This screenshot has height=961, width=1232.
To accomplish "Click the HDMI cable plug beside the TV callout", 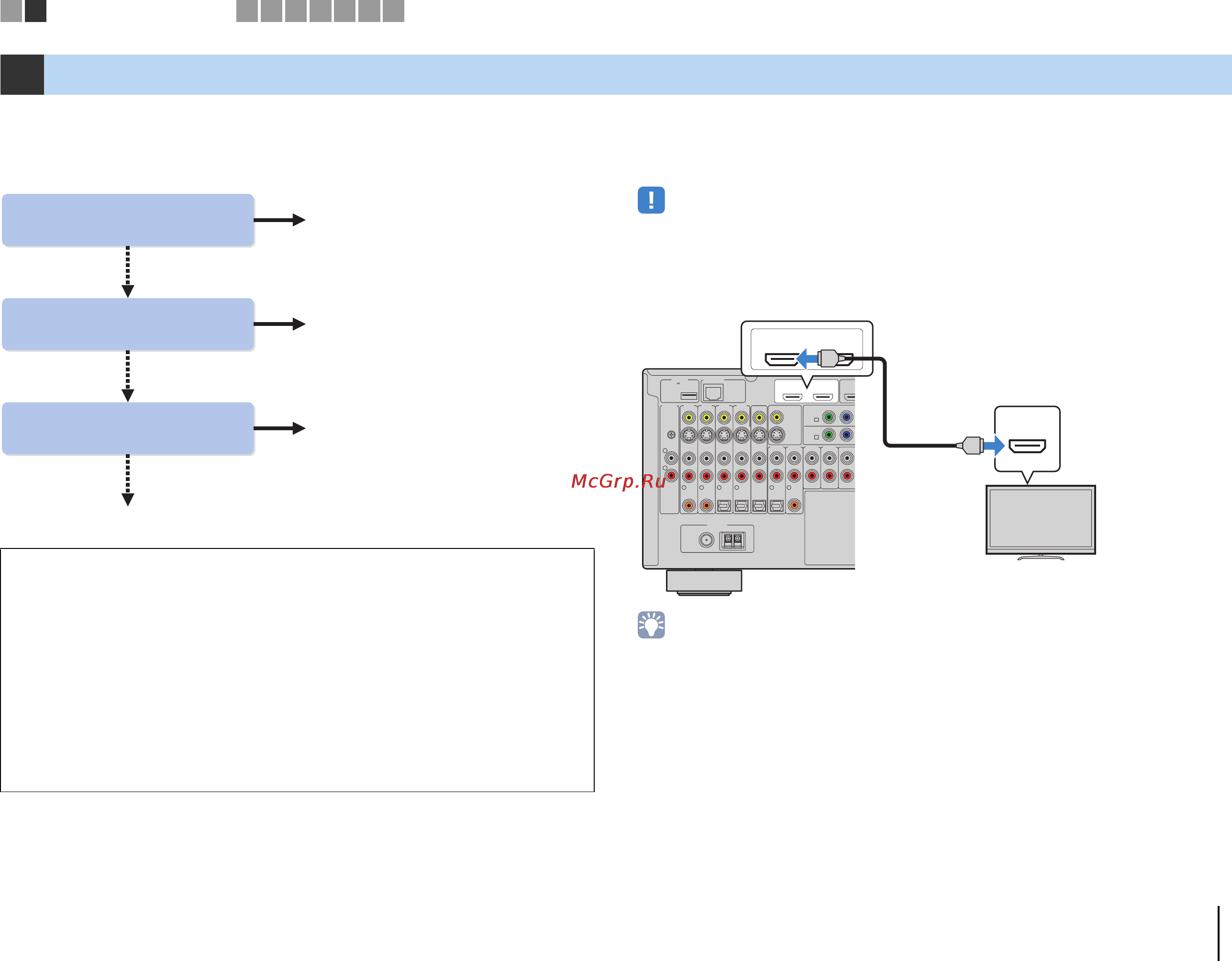I will [971, 445].
